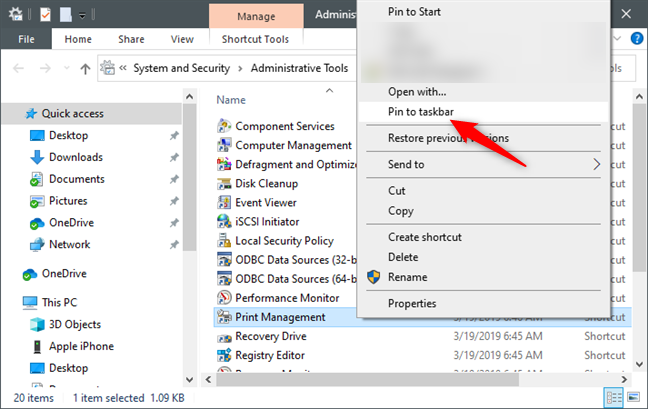This screenshot has height=409, width=648.
Task: Open the Help question mark icon
Action: tap(636, 38)
